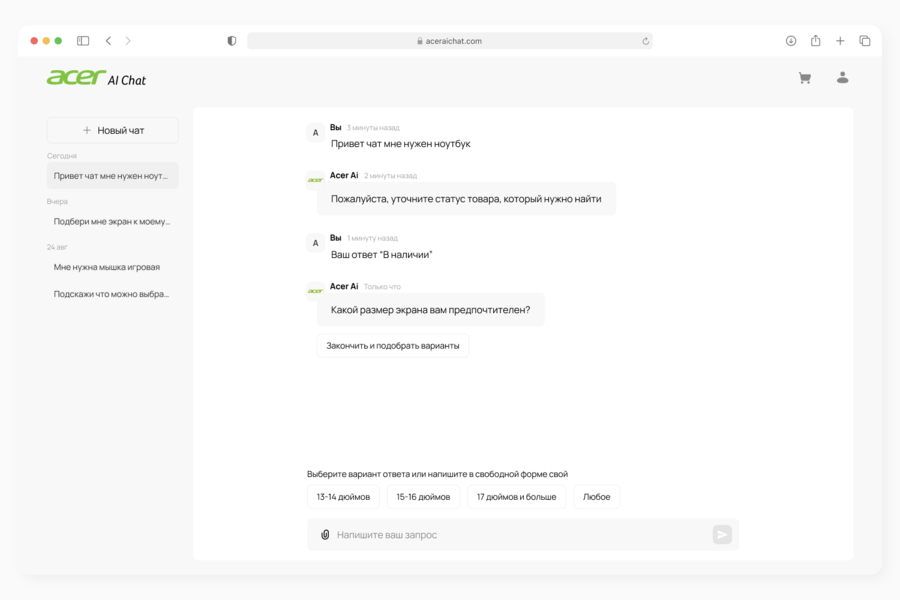Click the '2 минуты назад' timestamp
The height and width of the screenshot is (600, 900).
[x=390, y=176]
